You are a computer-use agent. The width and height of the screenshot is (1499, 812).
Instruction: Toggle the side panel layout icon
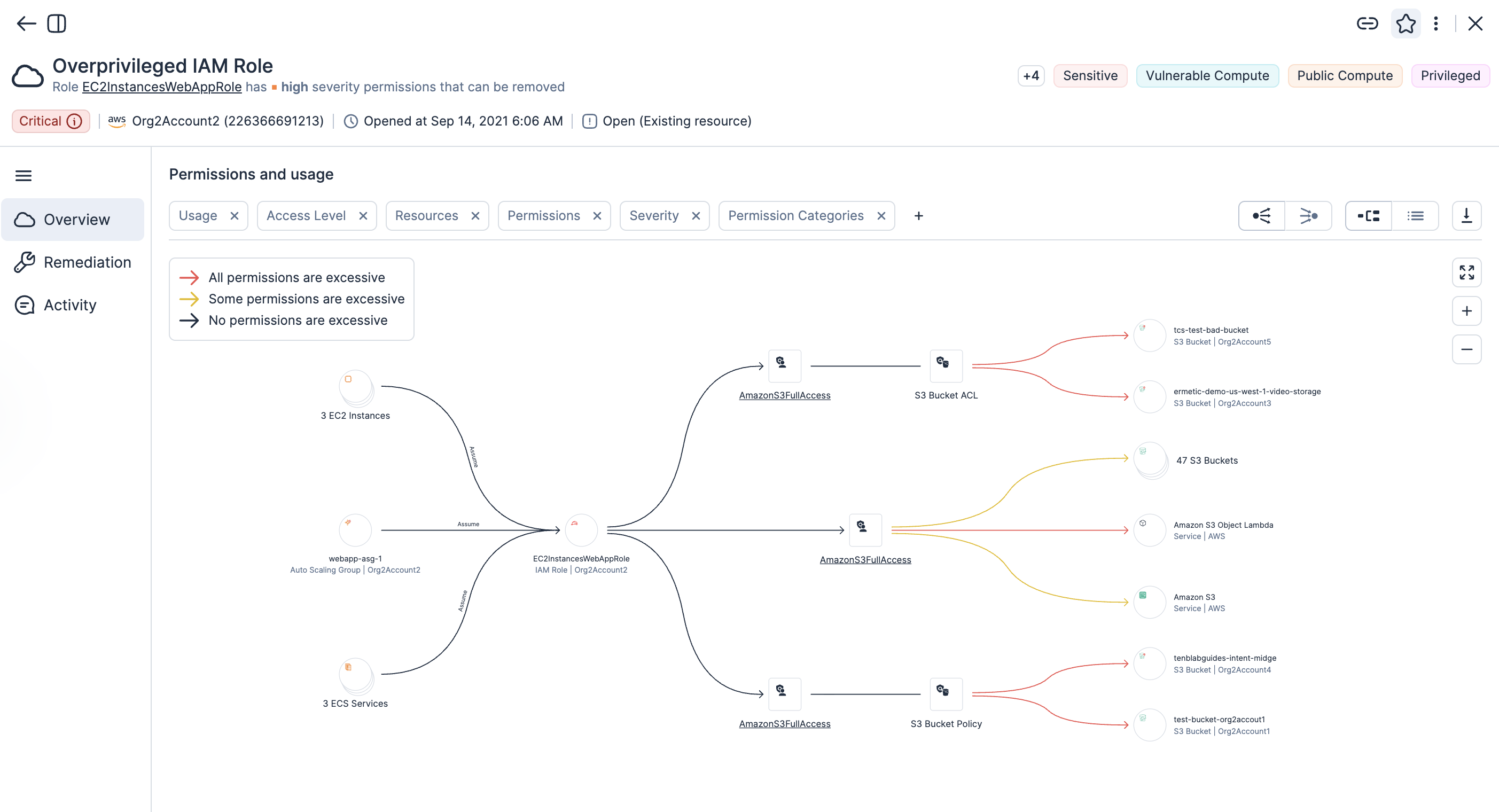57,24
